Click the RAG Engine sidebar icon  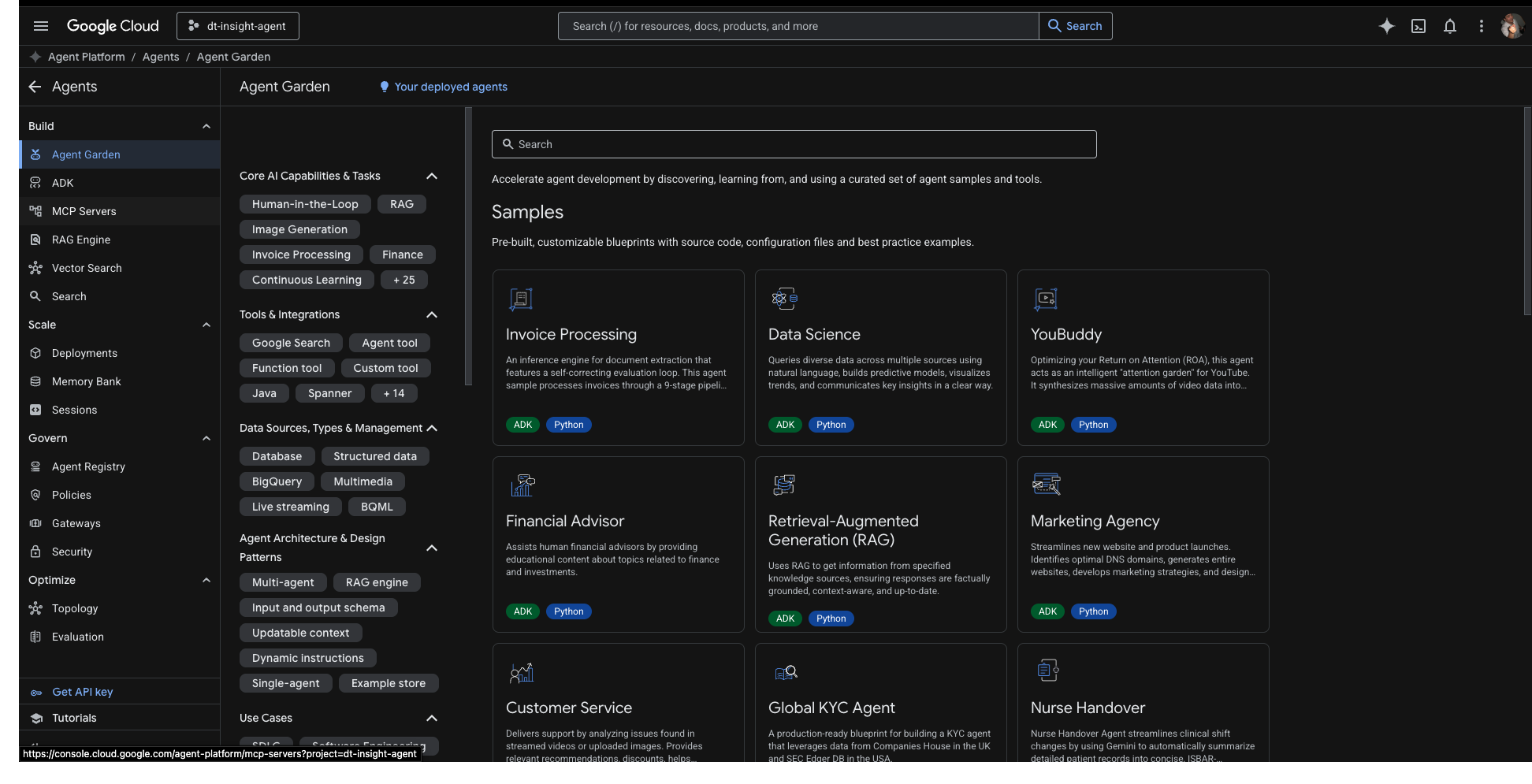(35, 240)
